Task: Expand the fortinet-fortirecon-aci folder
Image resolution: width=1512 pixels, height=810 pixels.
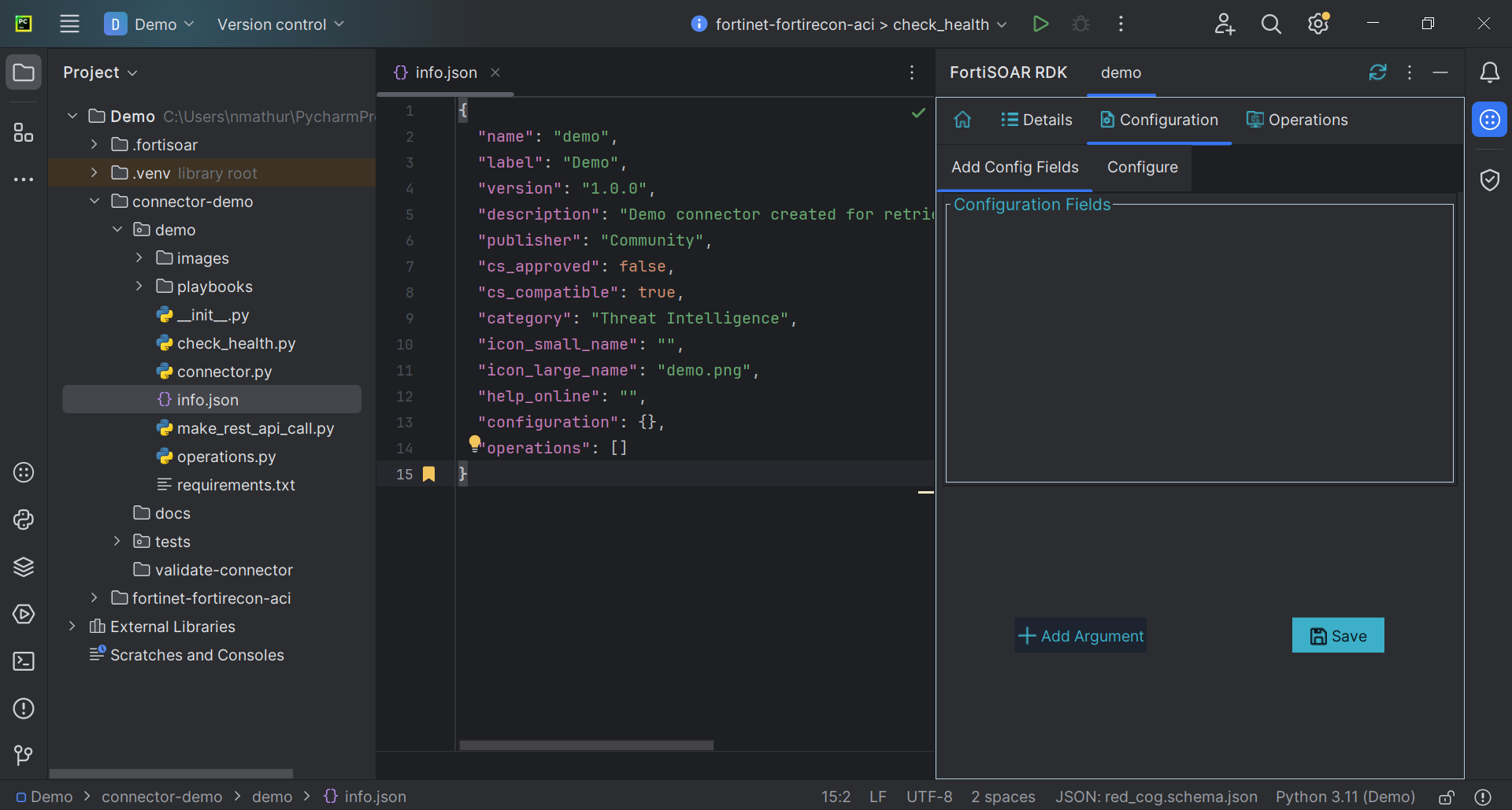Action: click(94, 598)
